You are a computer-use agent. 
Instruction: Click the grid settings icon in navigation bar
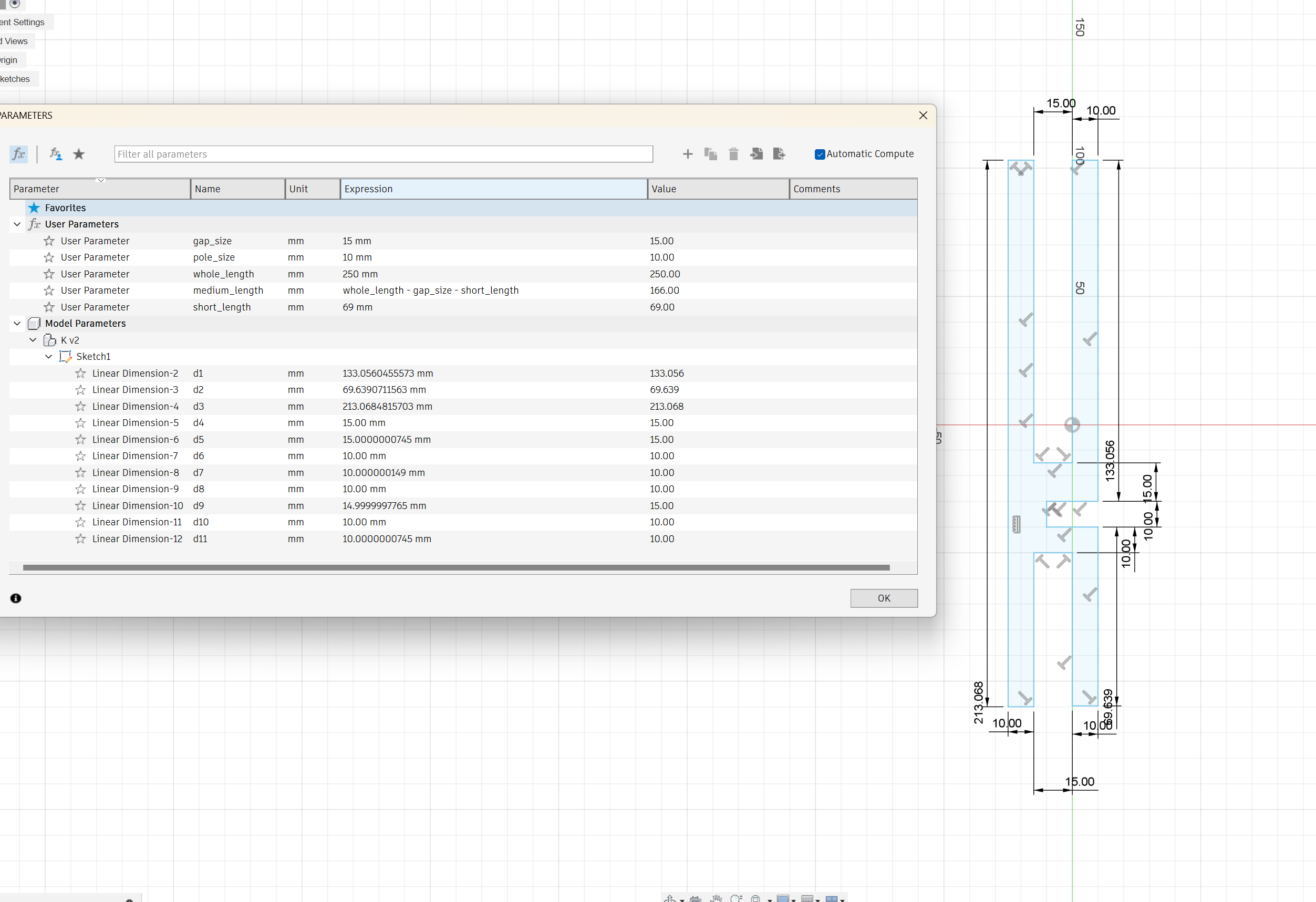[x=807, y=899]
